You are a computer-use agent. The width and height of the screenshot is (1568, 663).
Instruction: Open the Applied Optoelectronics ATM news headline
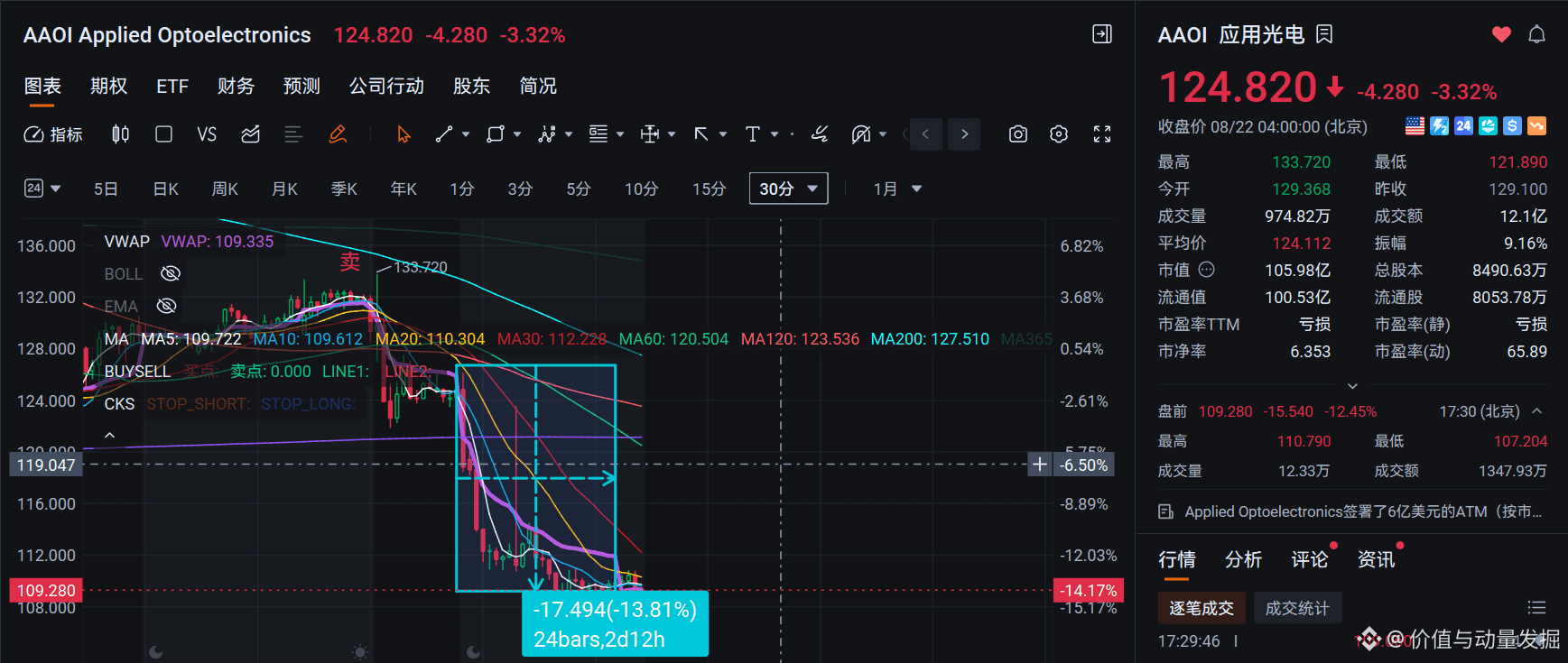tap(1363, 511)
